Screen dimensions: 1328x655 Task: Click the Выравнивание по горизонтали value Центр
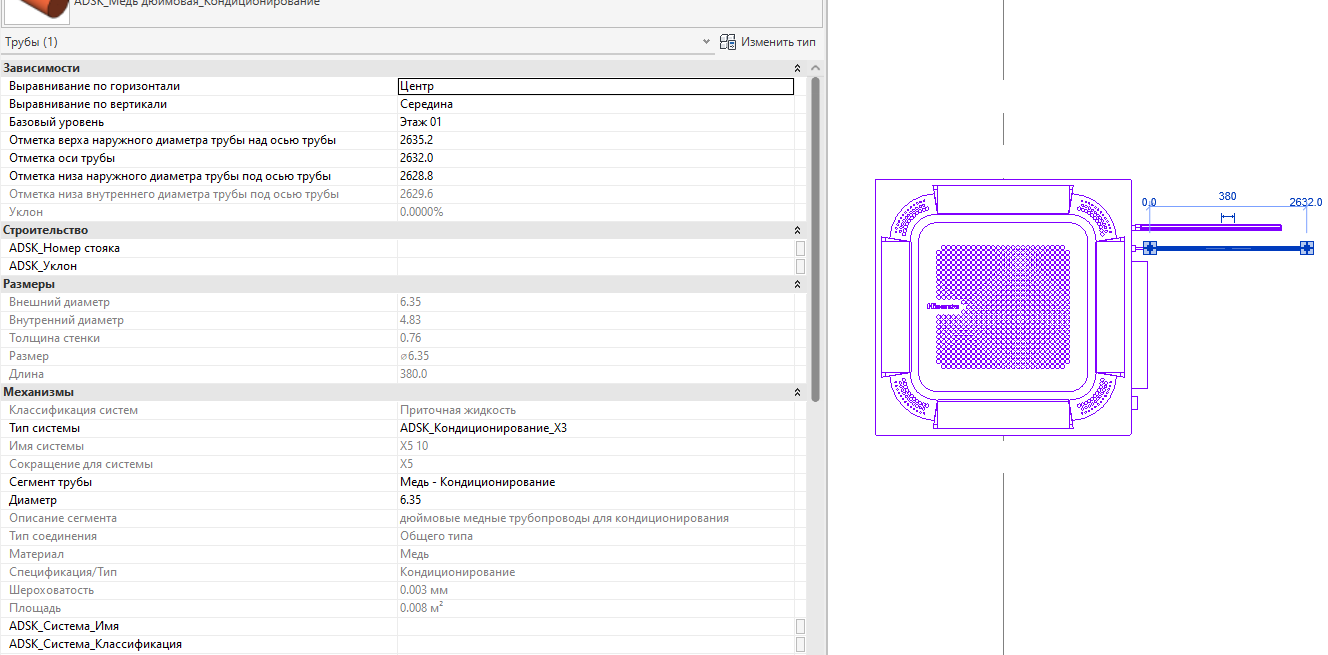595,86
